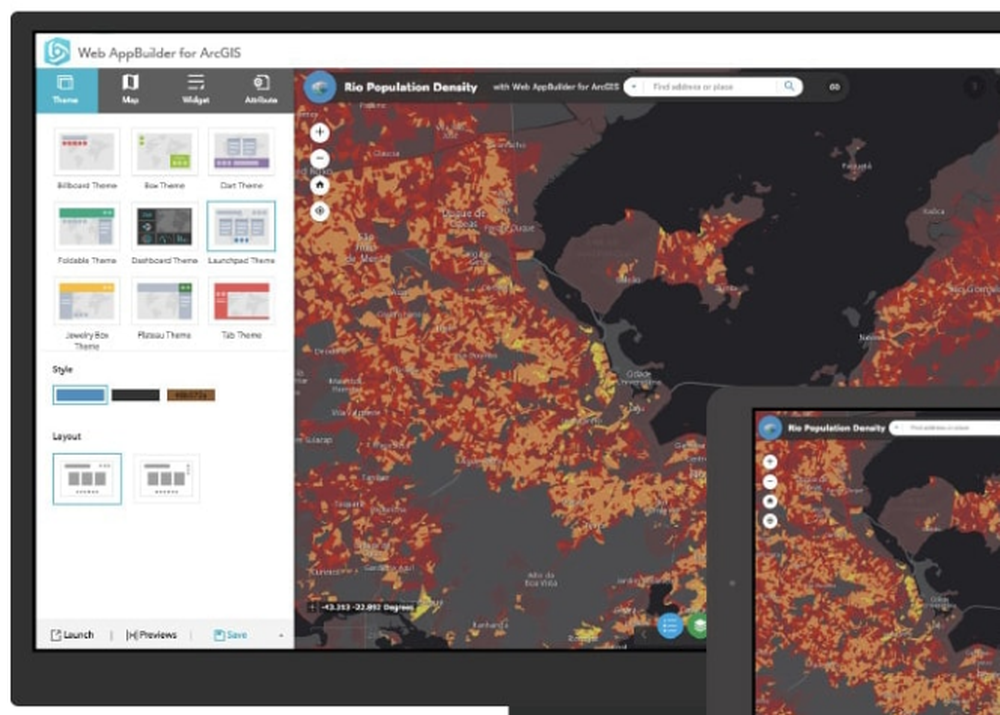Choose the Foldable Theme

87,226
